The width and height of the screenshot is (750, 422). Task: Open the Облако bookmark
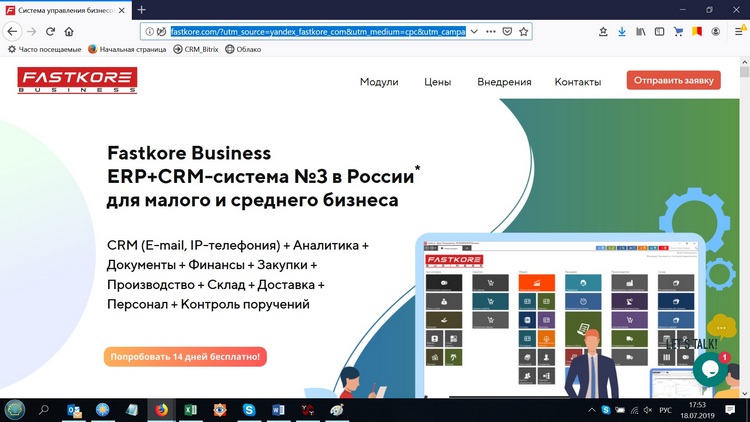point(243,49)
